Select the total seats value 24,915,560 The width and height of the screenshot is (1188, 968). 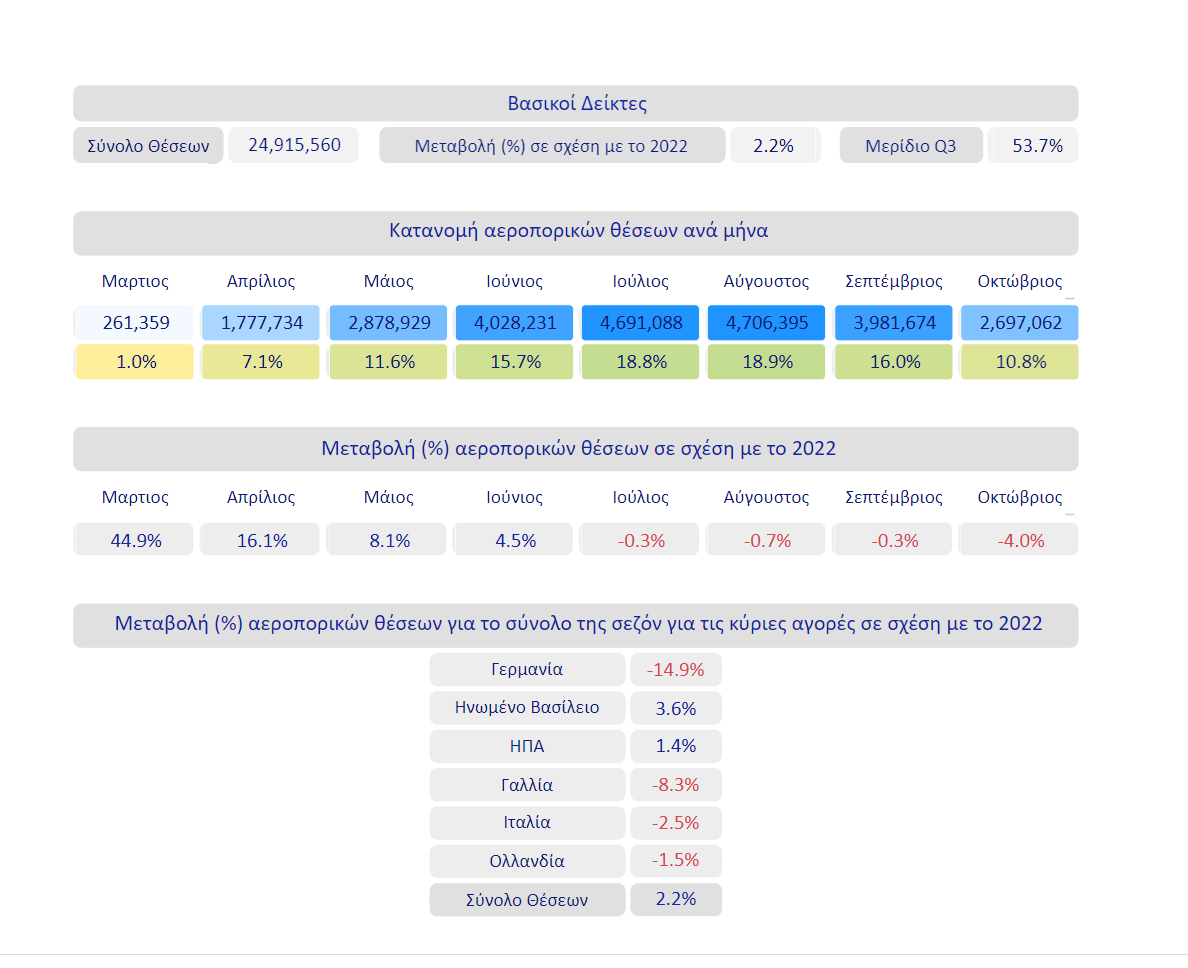(294, 146)
